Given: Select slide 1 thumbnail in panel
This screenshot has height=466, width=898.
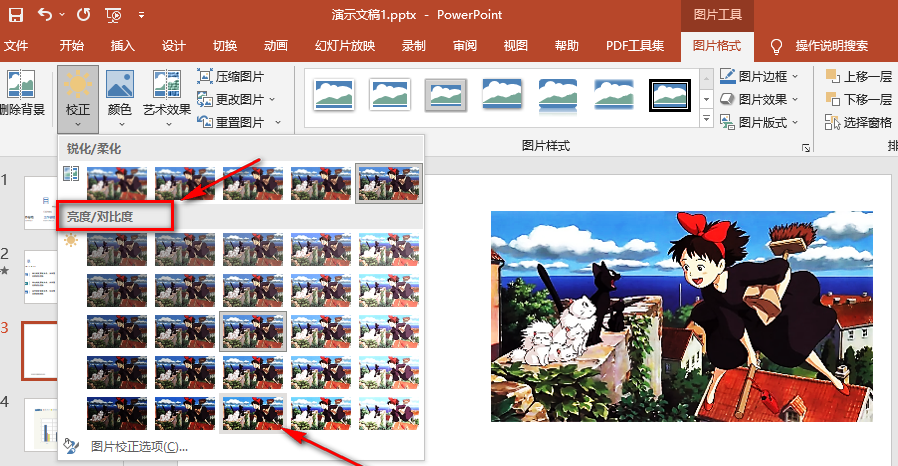Looking at the screenshot, I should pyautogui.click(x=40, y=203).
